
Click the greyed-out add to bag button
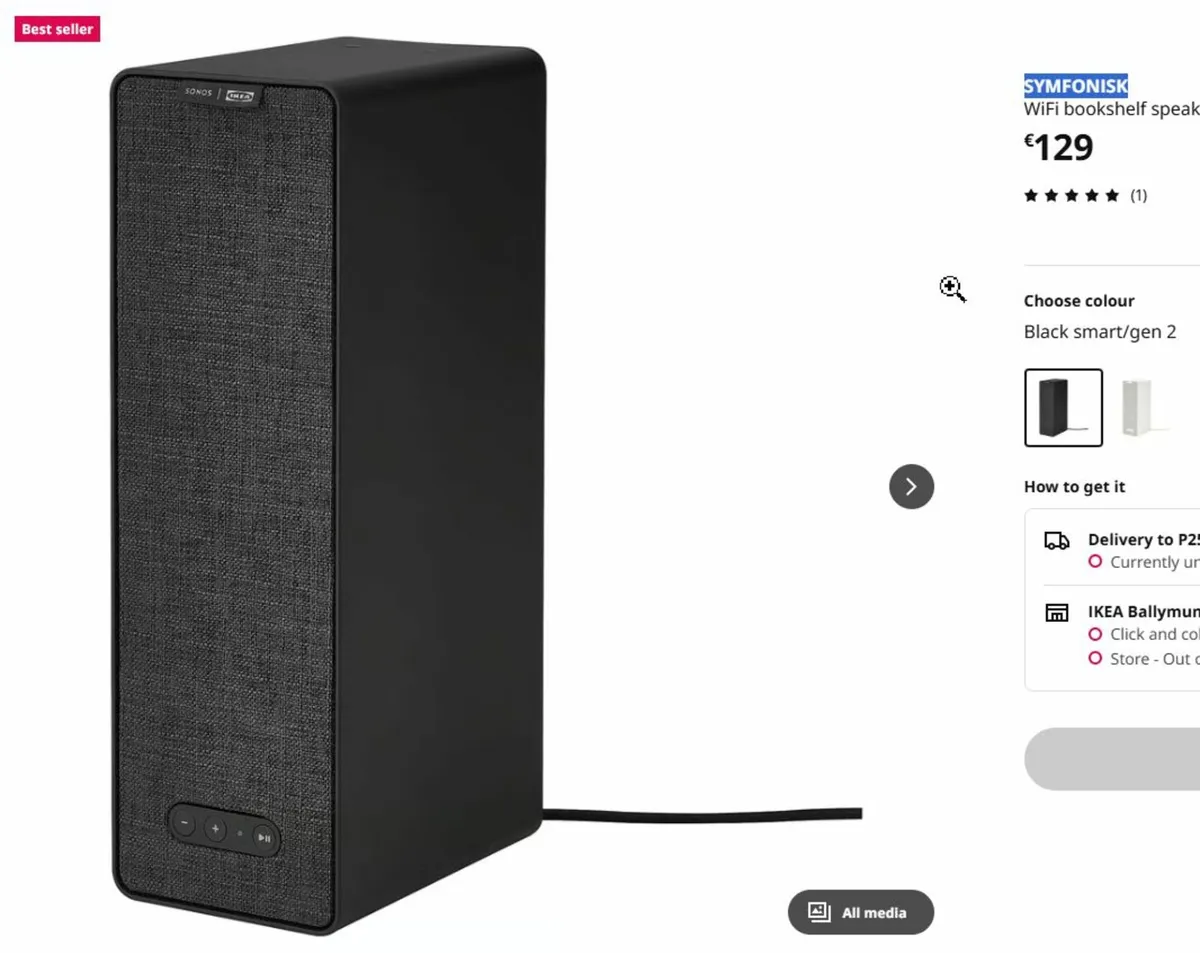tap(1112, 759)
